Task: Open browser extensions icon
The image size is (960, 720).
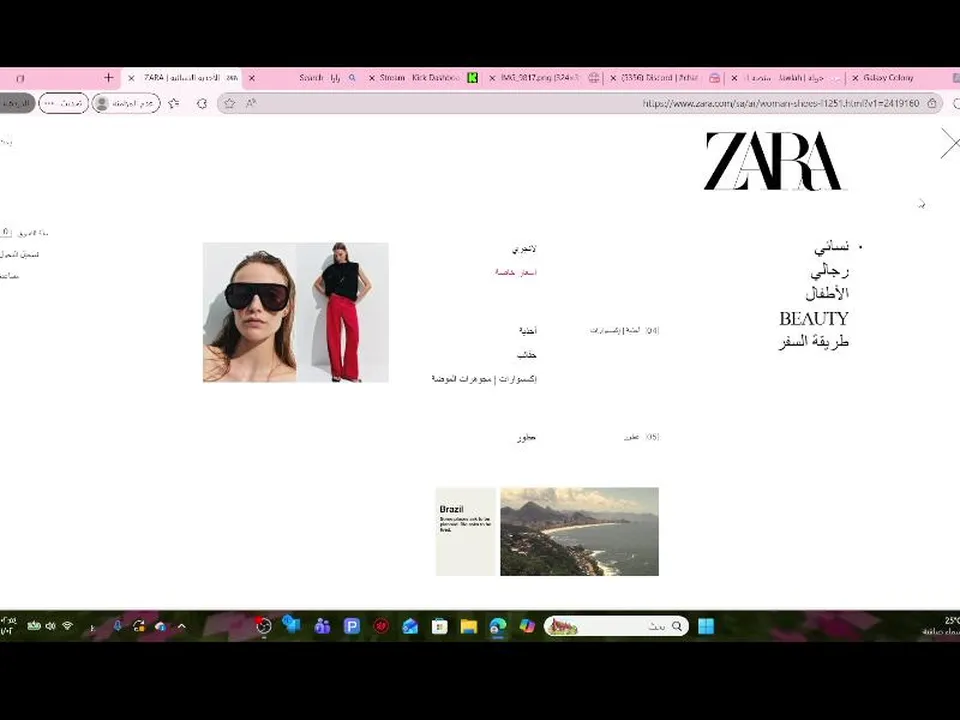Action: pyautogui.click(x=202, y=103)
